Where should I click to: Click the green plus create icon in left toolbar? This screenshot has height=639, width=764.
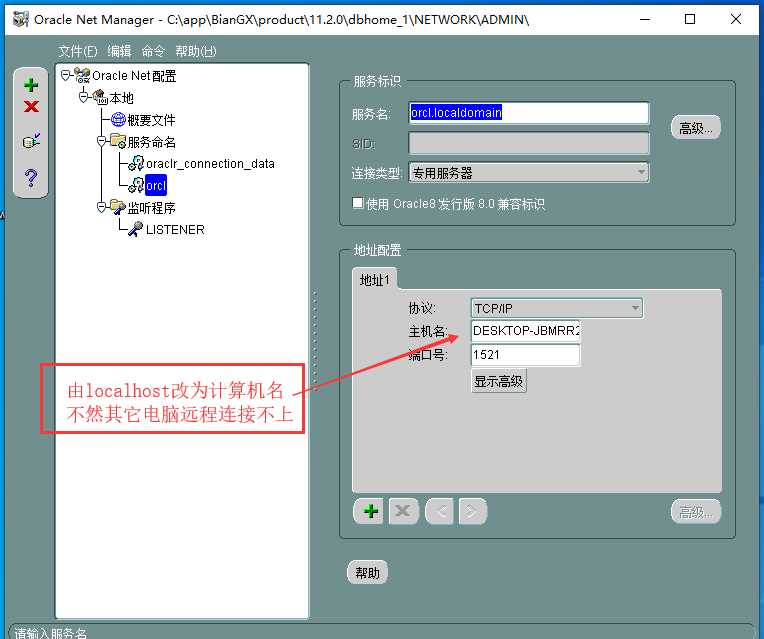(31, 85)
